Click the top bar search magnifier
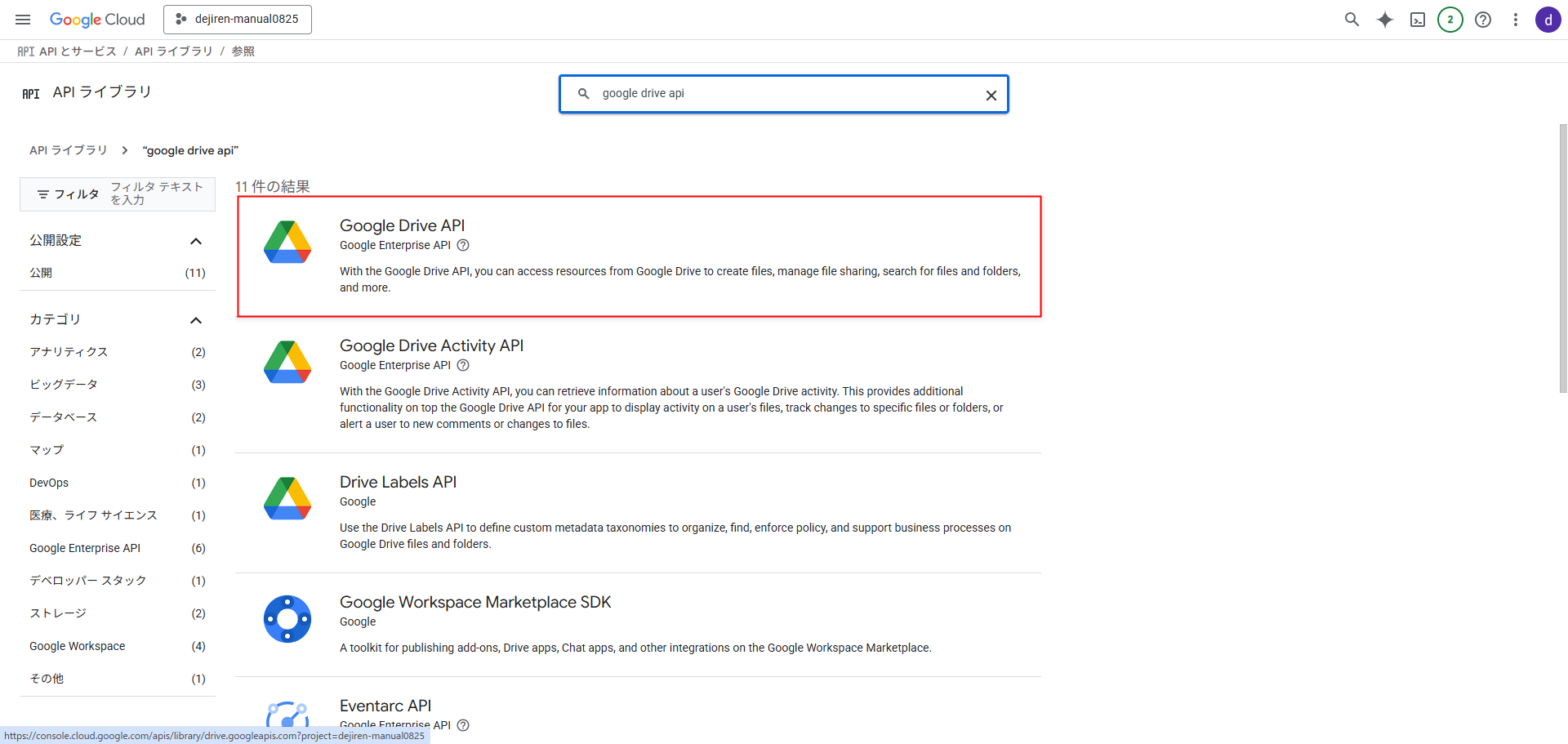The width and height of the screenshot is (1568, 744). coord(1352,20)
